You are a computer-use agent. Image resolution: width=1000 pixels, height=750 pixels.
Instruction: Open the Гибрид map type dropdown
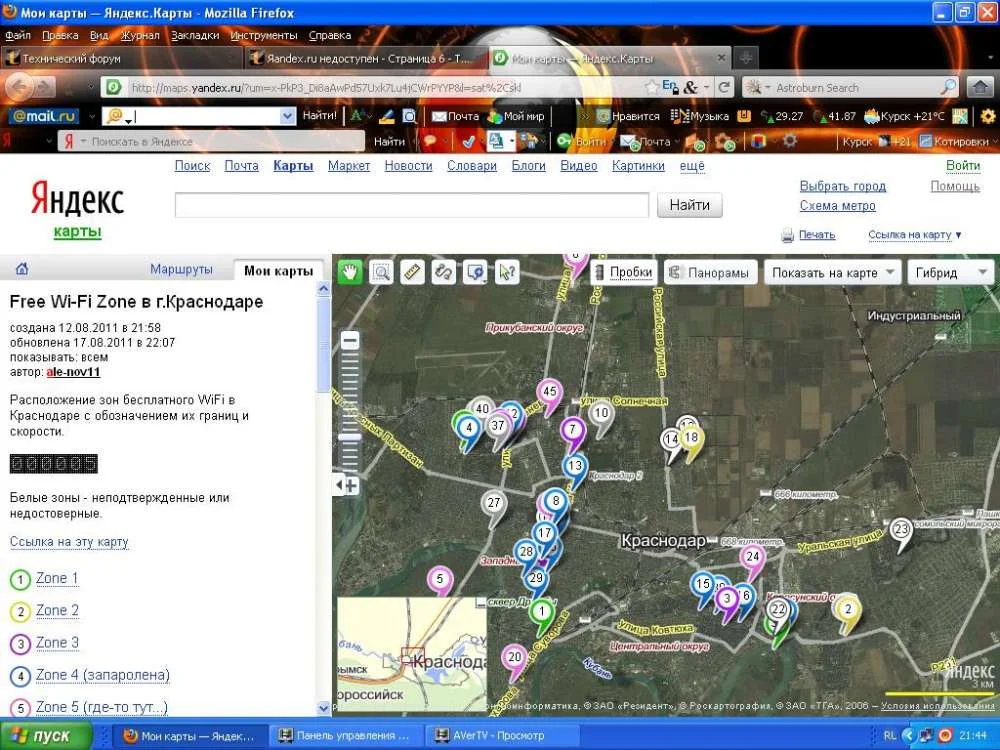click(x=951, y=272)
